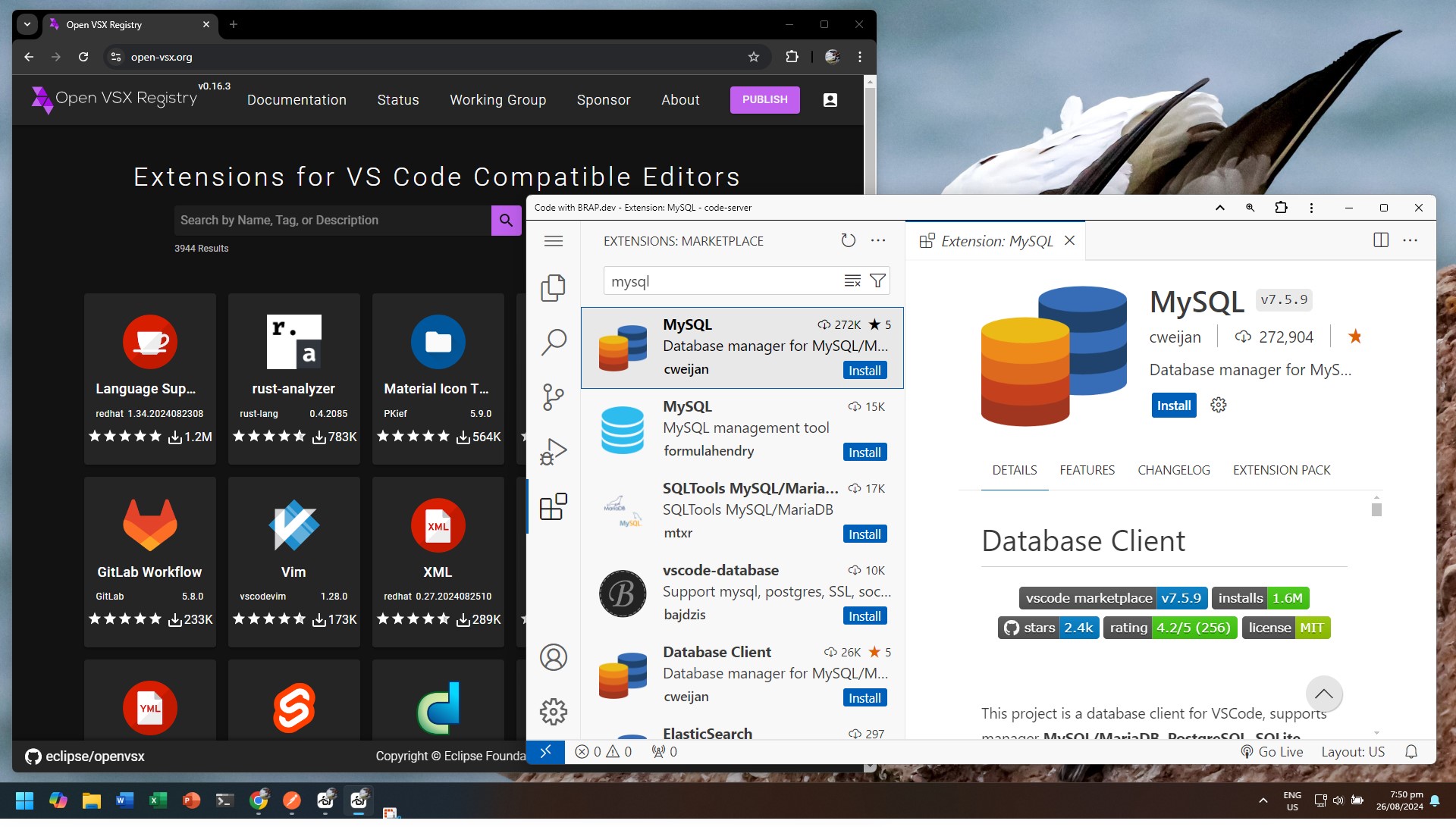
Task: Open extension filter options with the funnel icon
Action: point(877,280)
